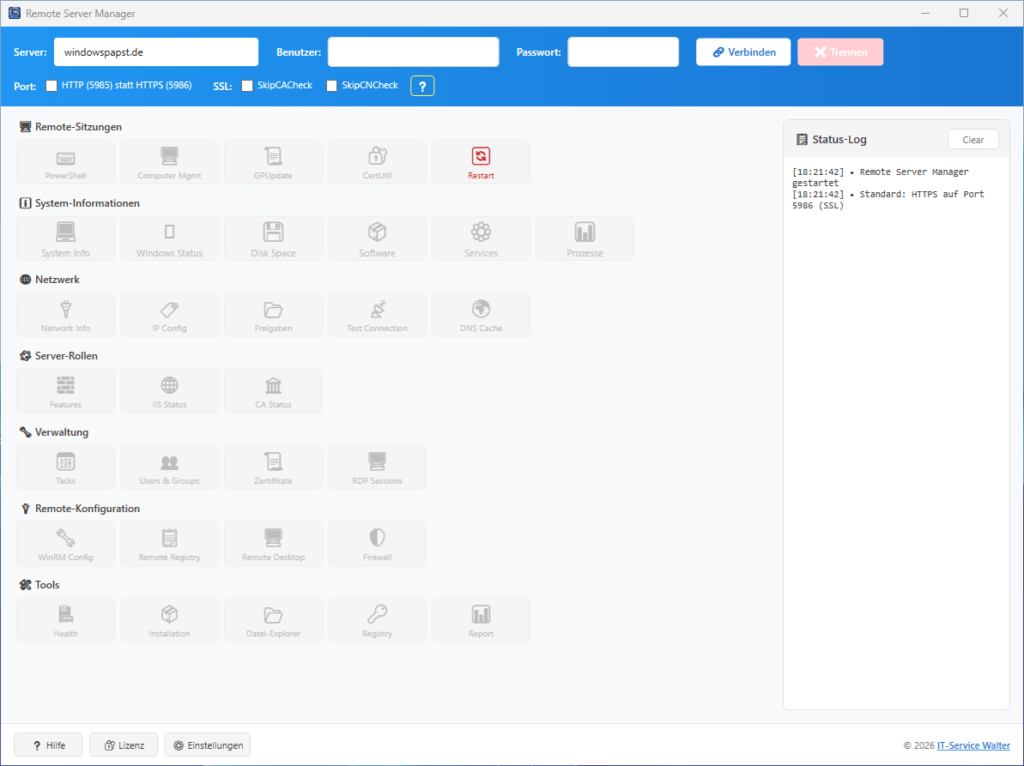Launch the Health tool

tap(64, 620)
